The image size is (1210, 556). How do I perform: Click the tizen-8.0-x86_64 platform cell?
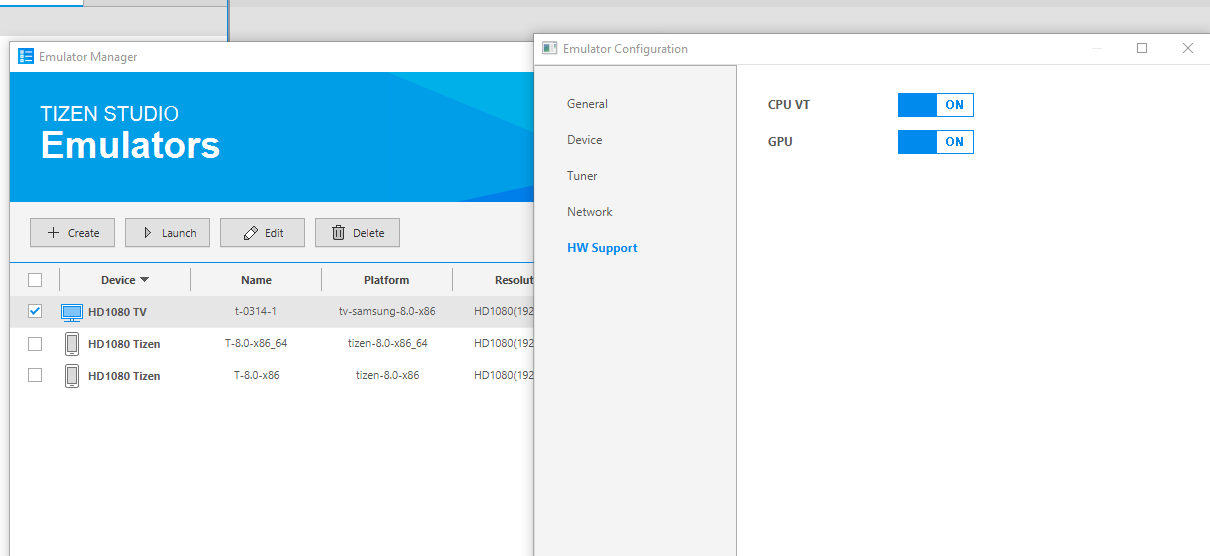coord(387,344)
